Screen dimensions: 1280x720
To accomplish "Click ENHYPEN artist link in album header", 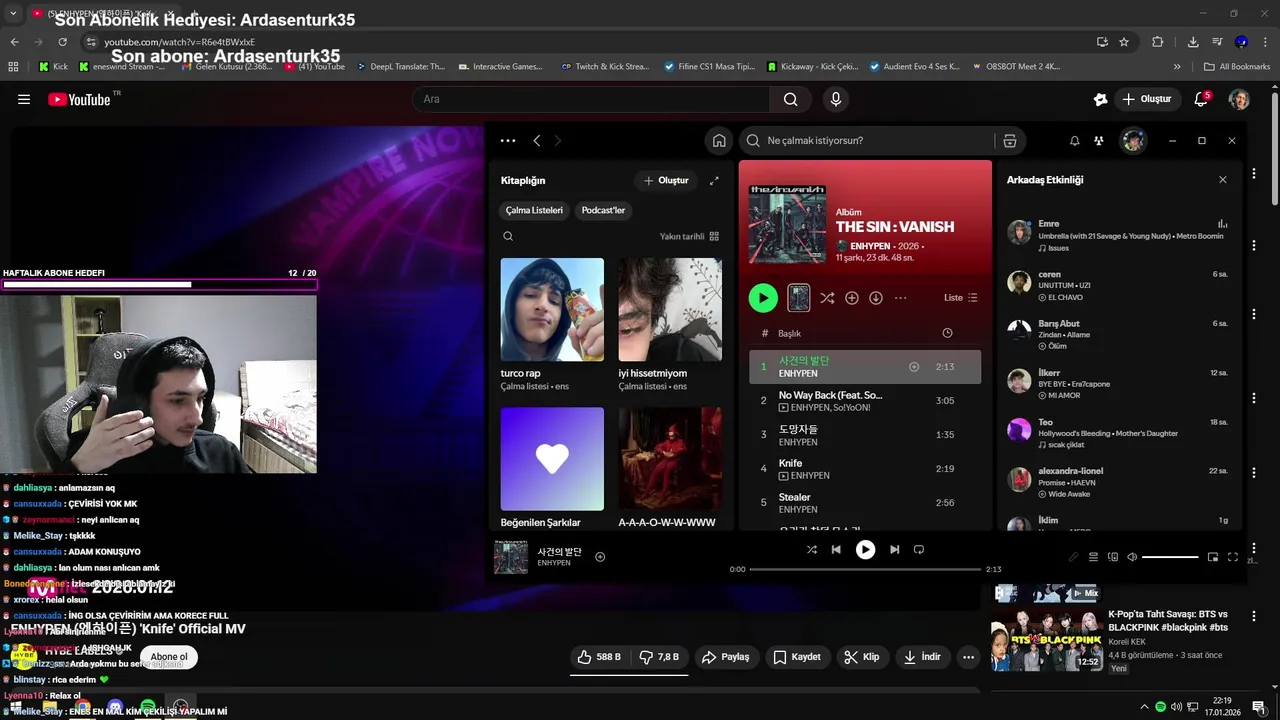I will (x=871, y=246).
